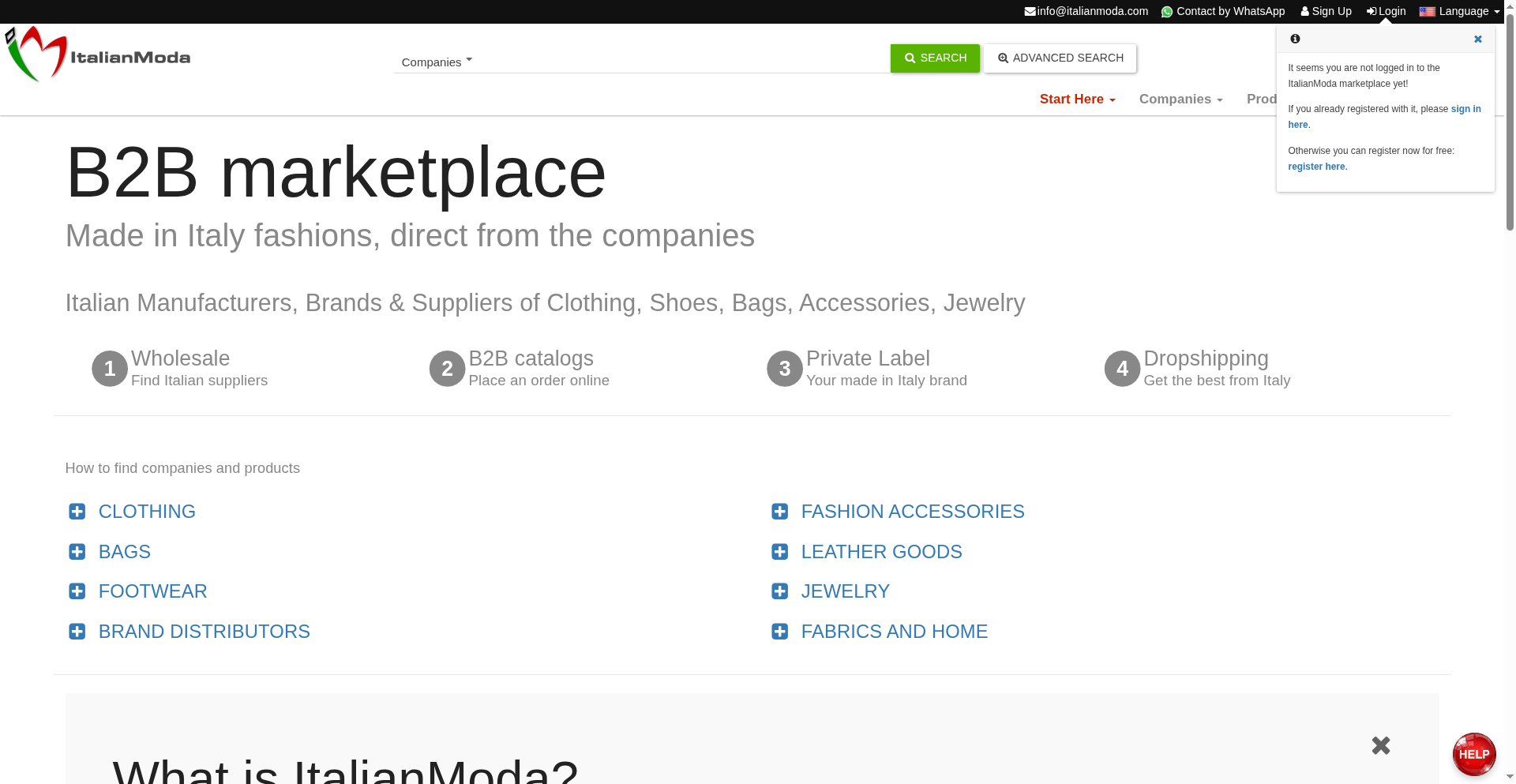Viewport: 1516px width, 784px height.
Task: Click the login arrow icon
Action: pos(1372,11)
